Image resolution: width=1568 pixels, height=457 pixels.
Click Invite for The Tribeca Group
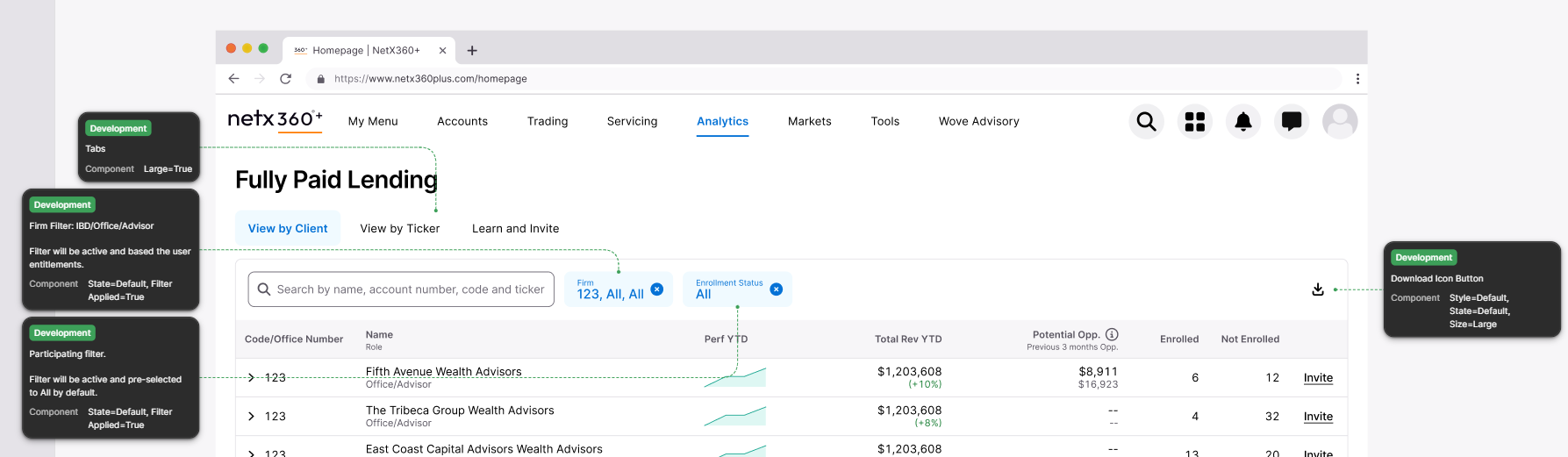click(1317, 417)
